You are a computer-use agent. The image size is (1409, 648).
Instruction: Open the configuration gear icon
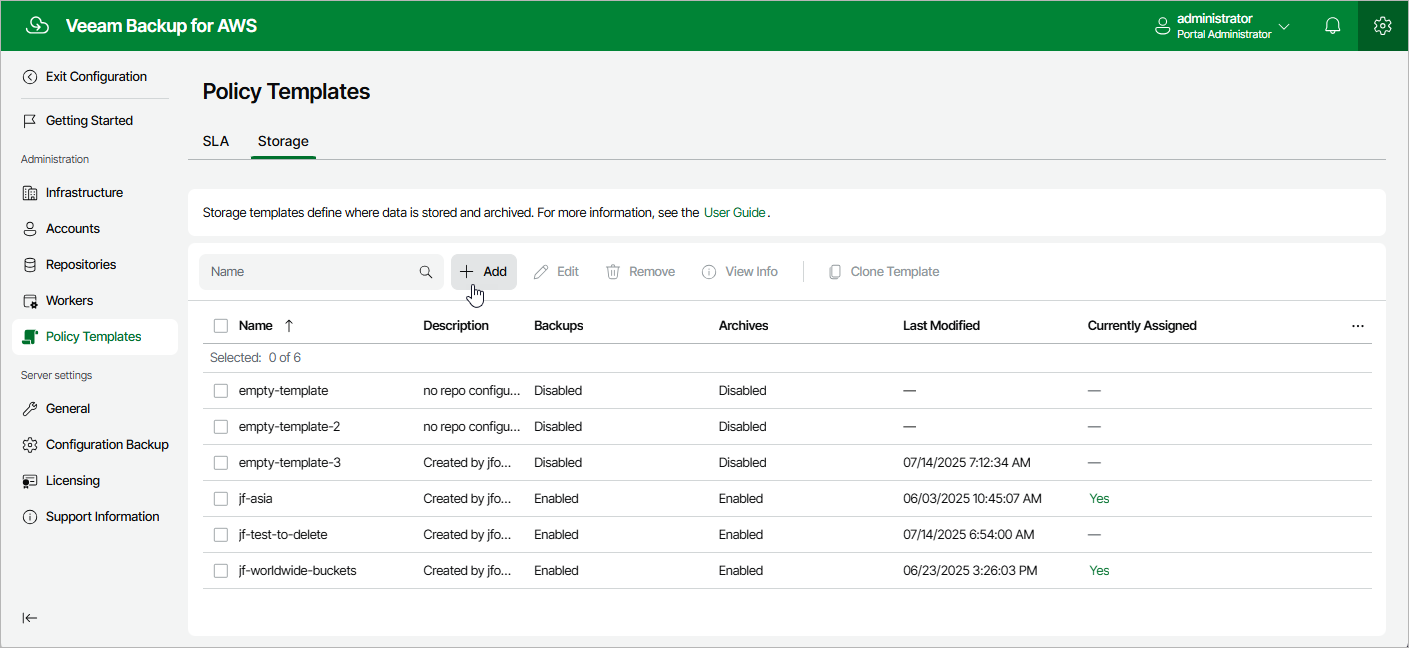tap(1383, 26)
